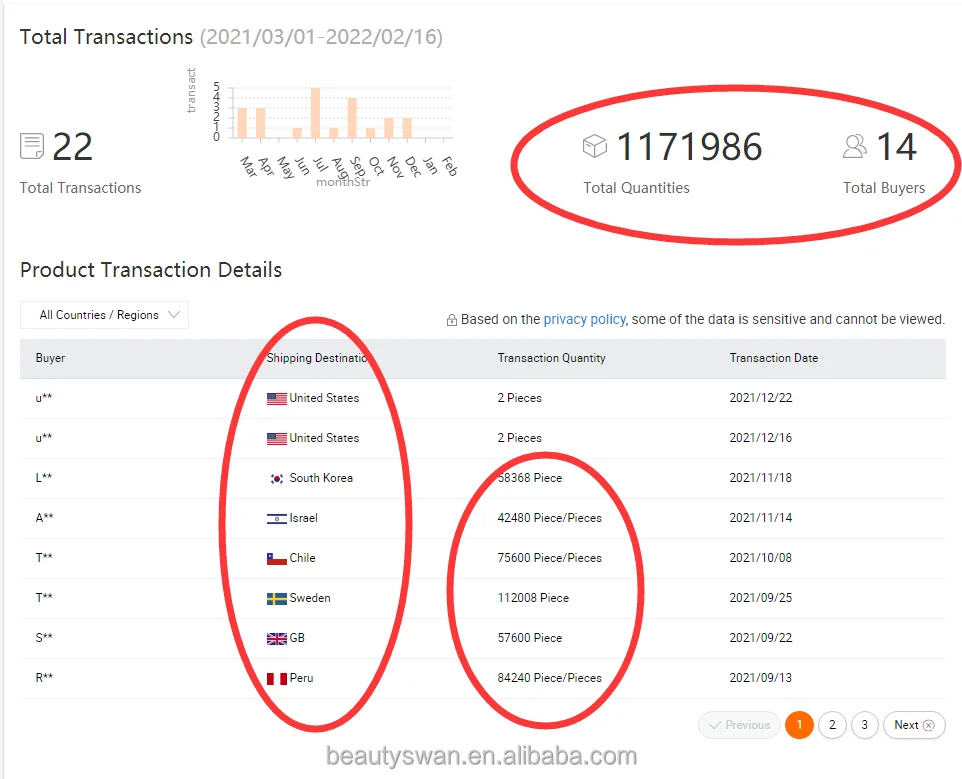Click the tallest July bar in chart

click(315, 113)
